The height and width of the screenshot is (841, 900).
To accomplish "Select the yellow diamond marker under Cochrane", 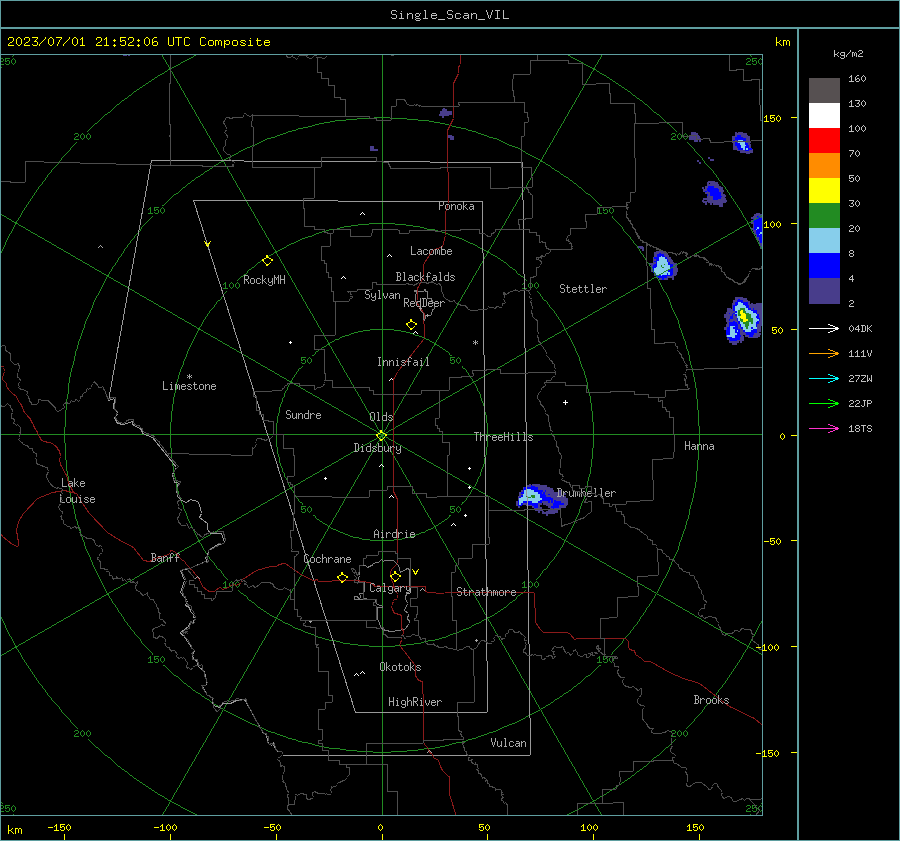I will coord(342,578).
